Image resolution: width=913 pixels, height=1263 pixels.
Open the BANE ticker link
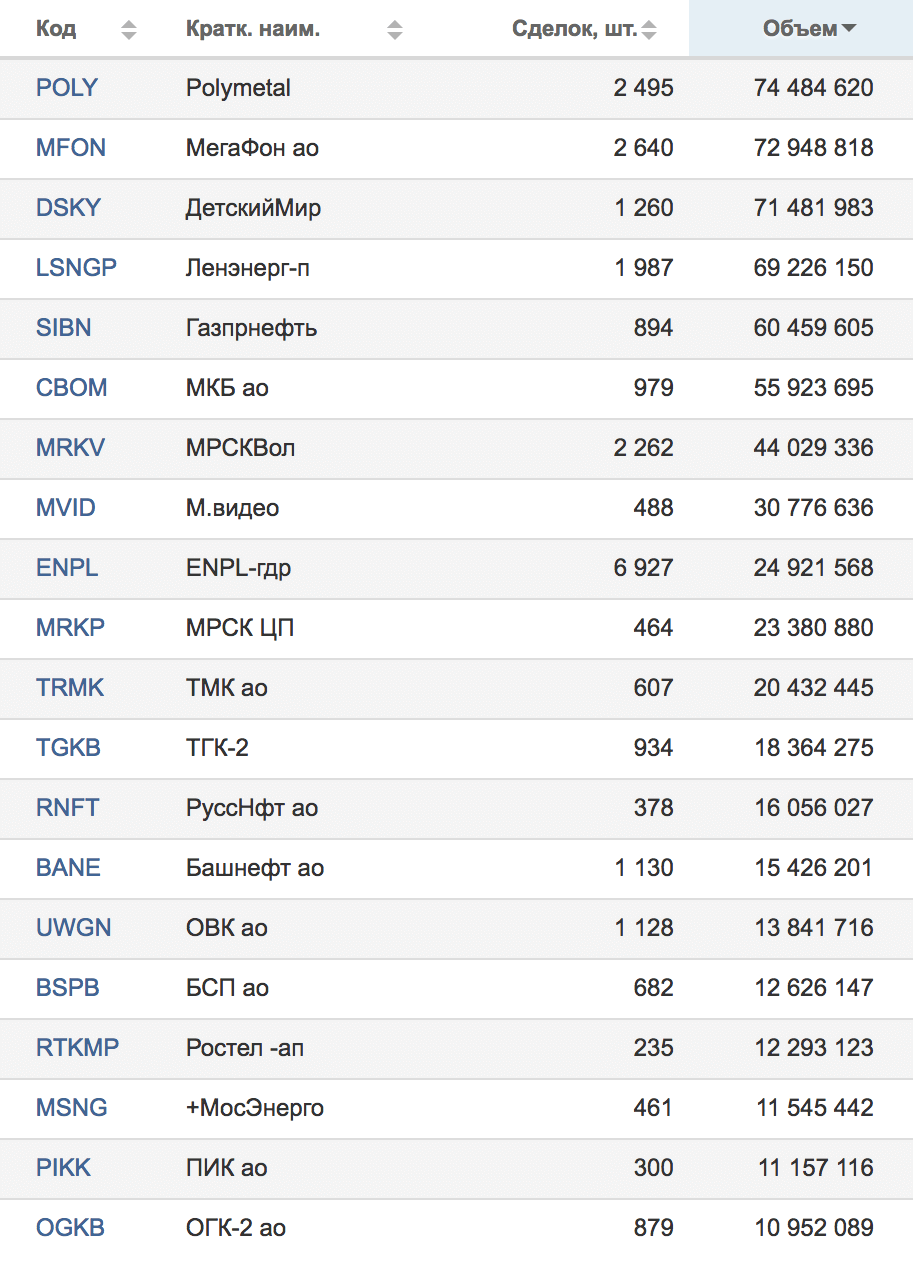[x=68, y=868]
